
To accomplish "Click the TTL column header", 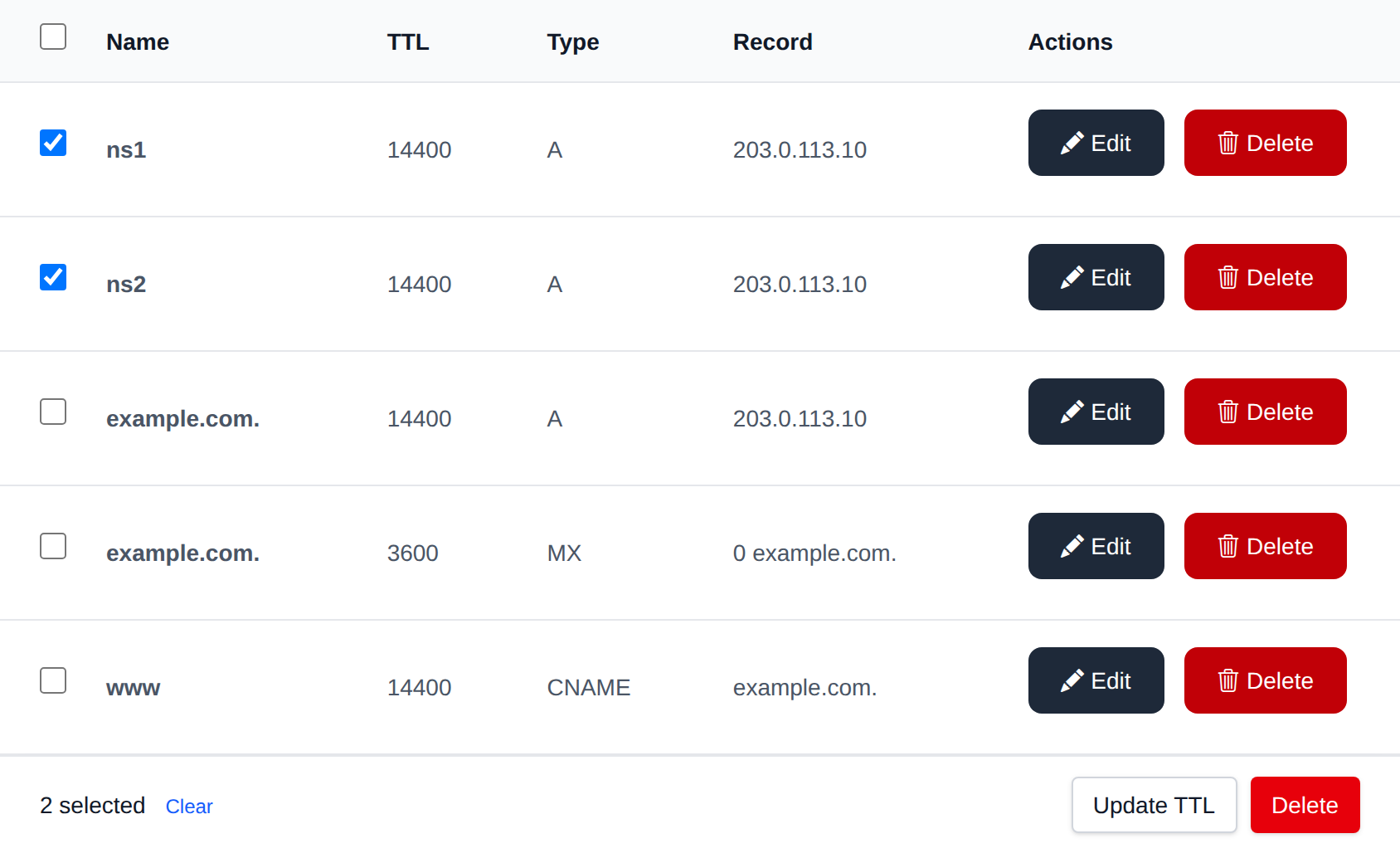I will (408, 42).
